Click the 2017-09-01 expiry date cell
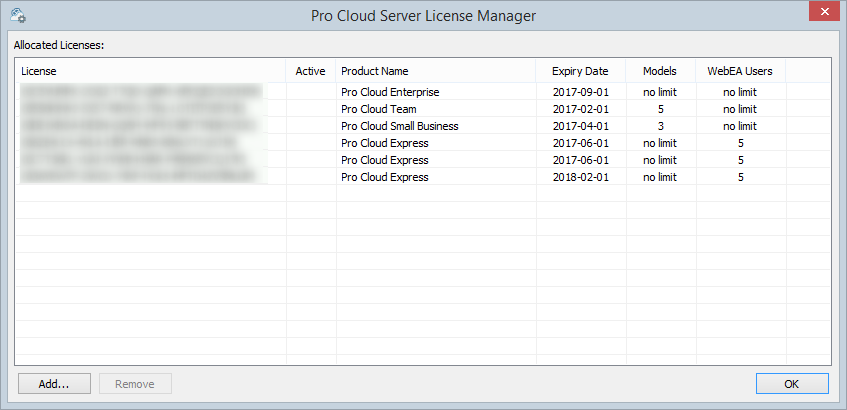Image resolution: width=847 pixels, height=410 pixels. pos(580,92)
